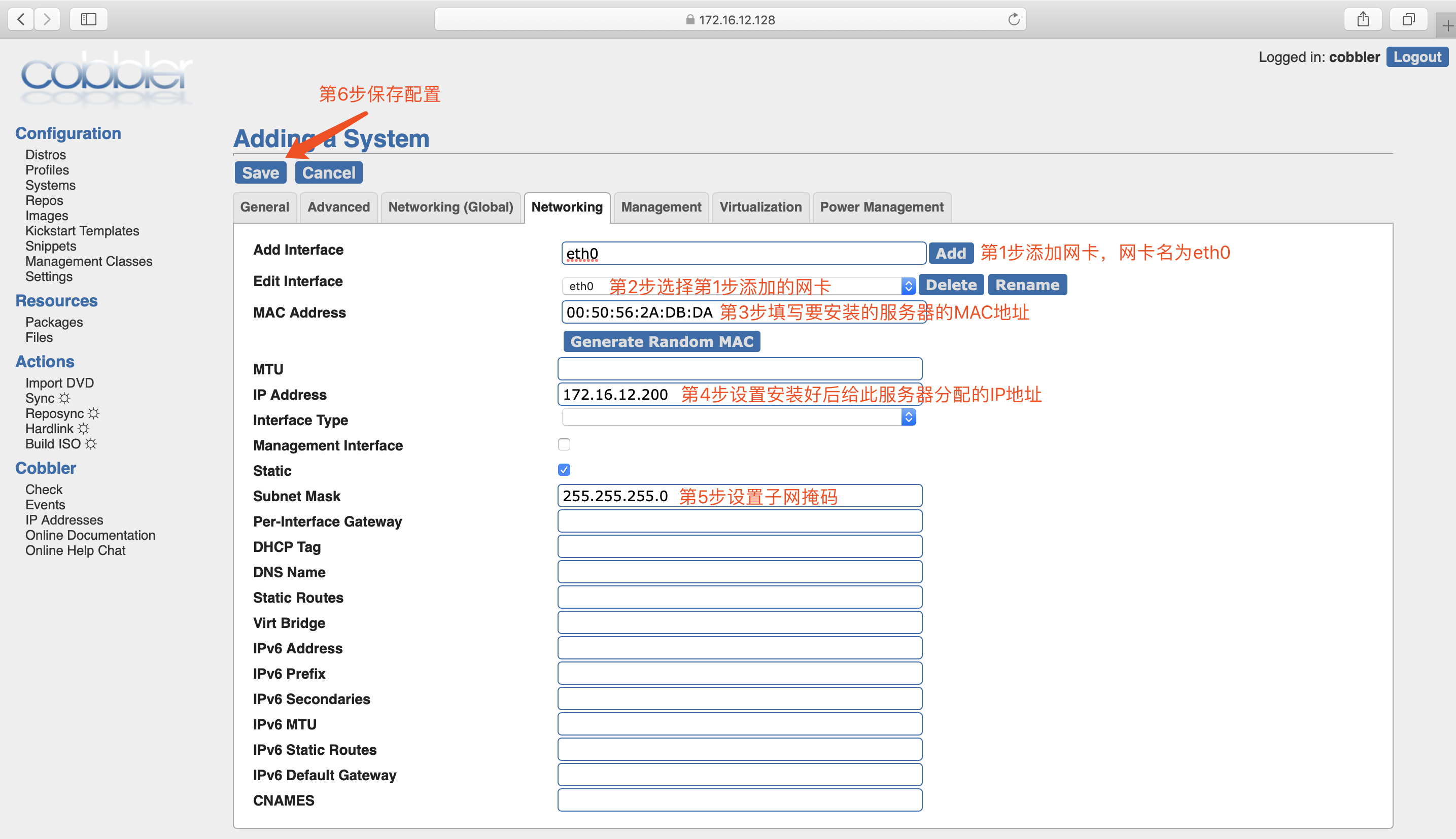This screenshot has height=839, width=1456.
Task: Log out with the Logout button
Action: (x=1417, y=57)
